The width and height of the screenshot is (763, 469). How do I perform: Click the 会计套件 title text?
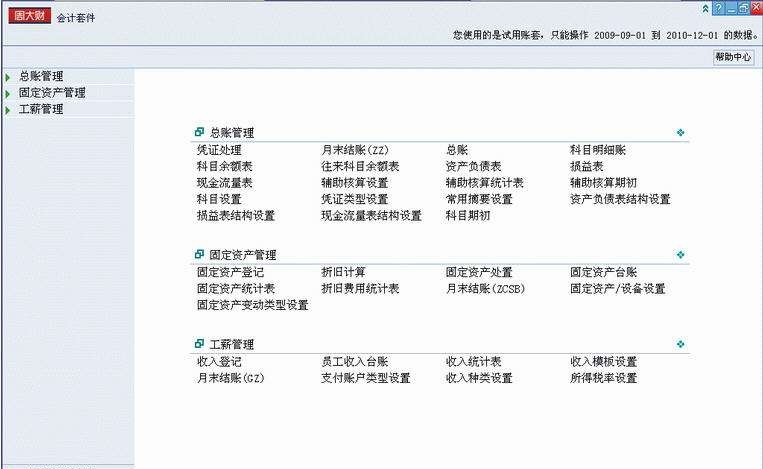[76, 18]
